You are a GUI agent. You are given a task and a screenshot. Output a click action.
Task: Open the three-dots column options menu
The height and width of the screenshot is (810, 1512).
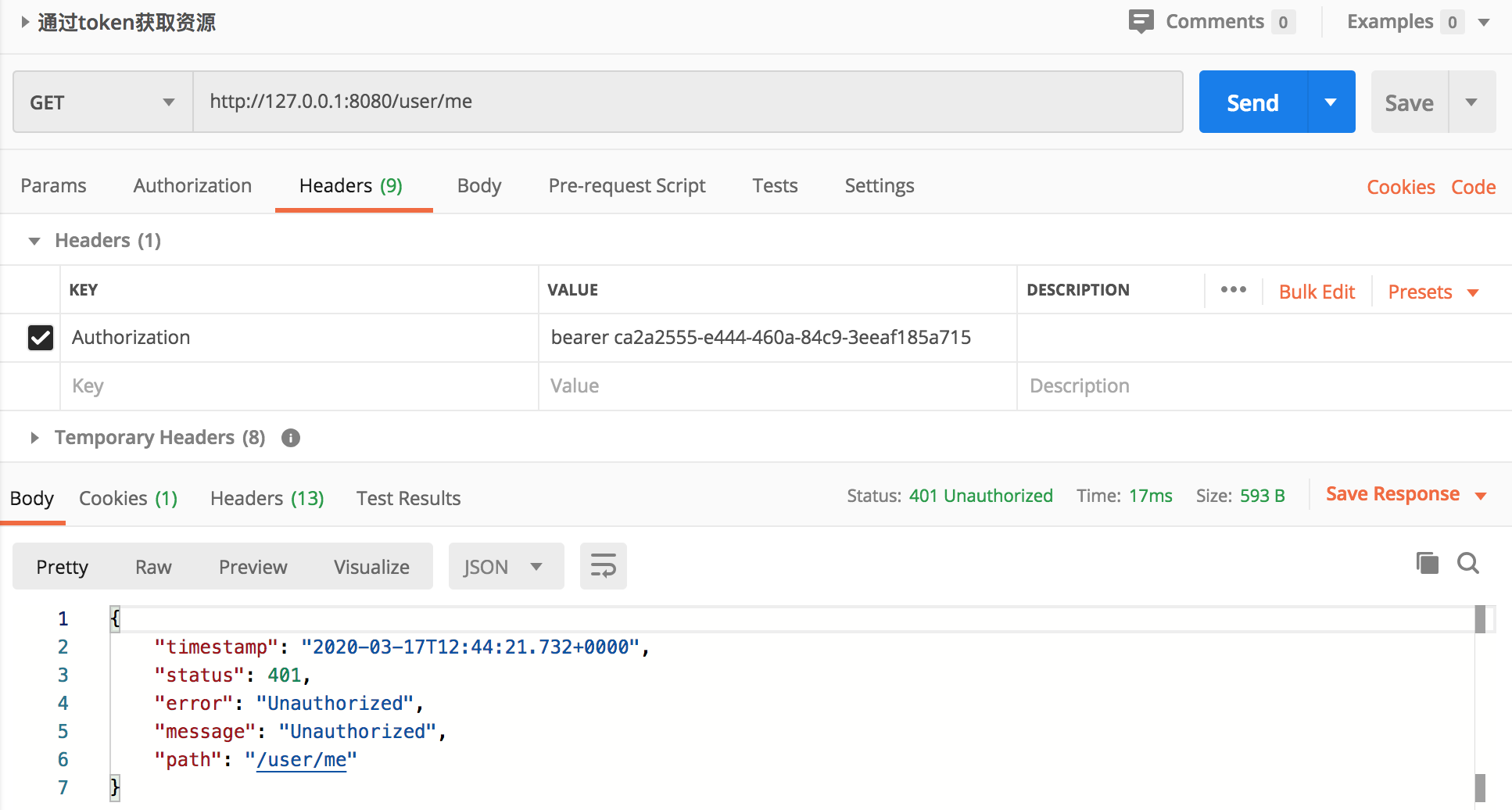click(1233, 290)
